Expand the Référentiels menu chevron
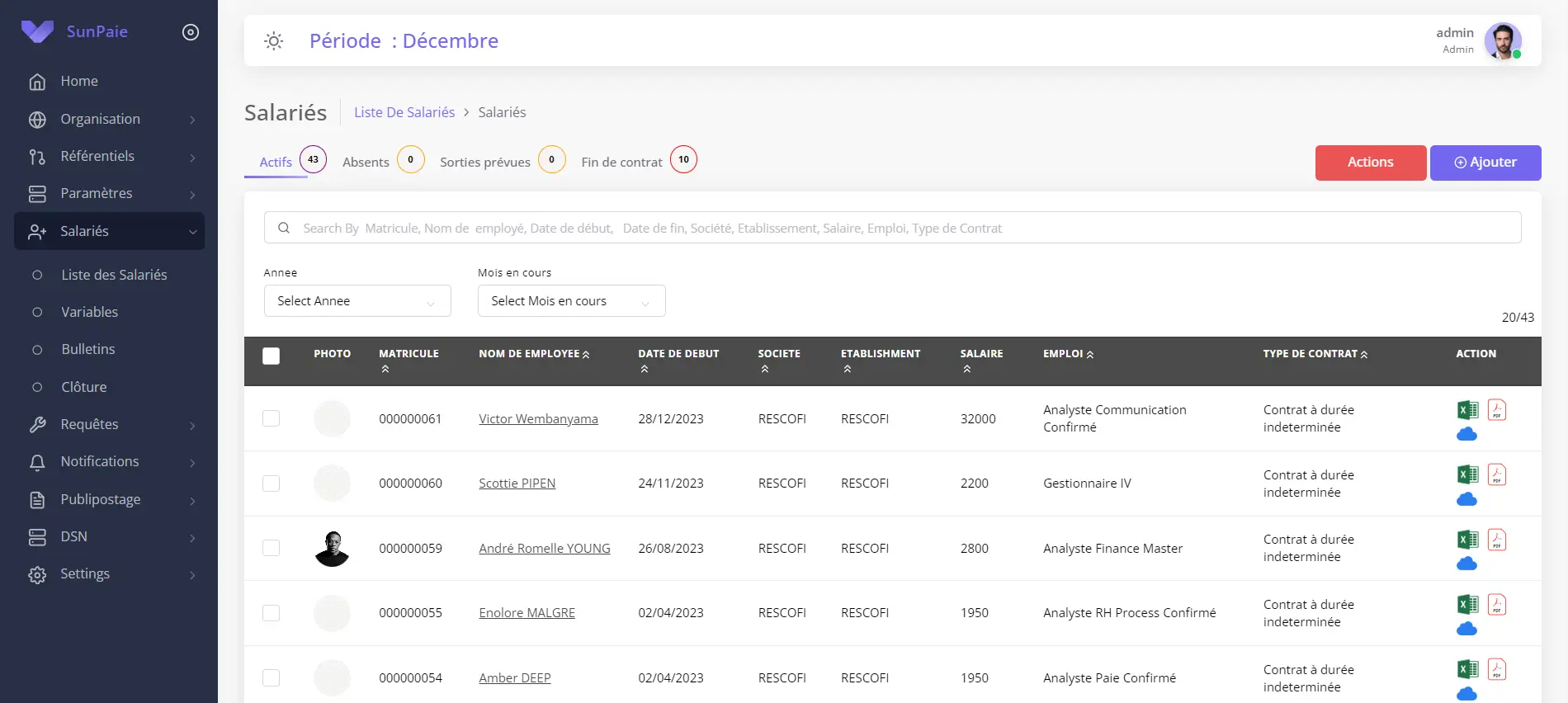The width and height of the screenshot is (1568, 703). click(x=192, y=157)
